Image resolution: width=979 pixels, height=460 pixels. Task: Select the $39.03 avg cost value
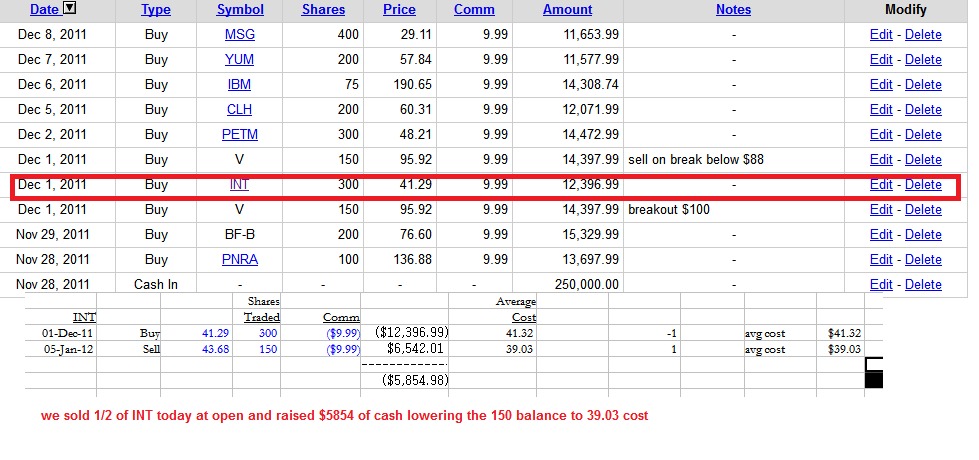[x=844, y=350]
